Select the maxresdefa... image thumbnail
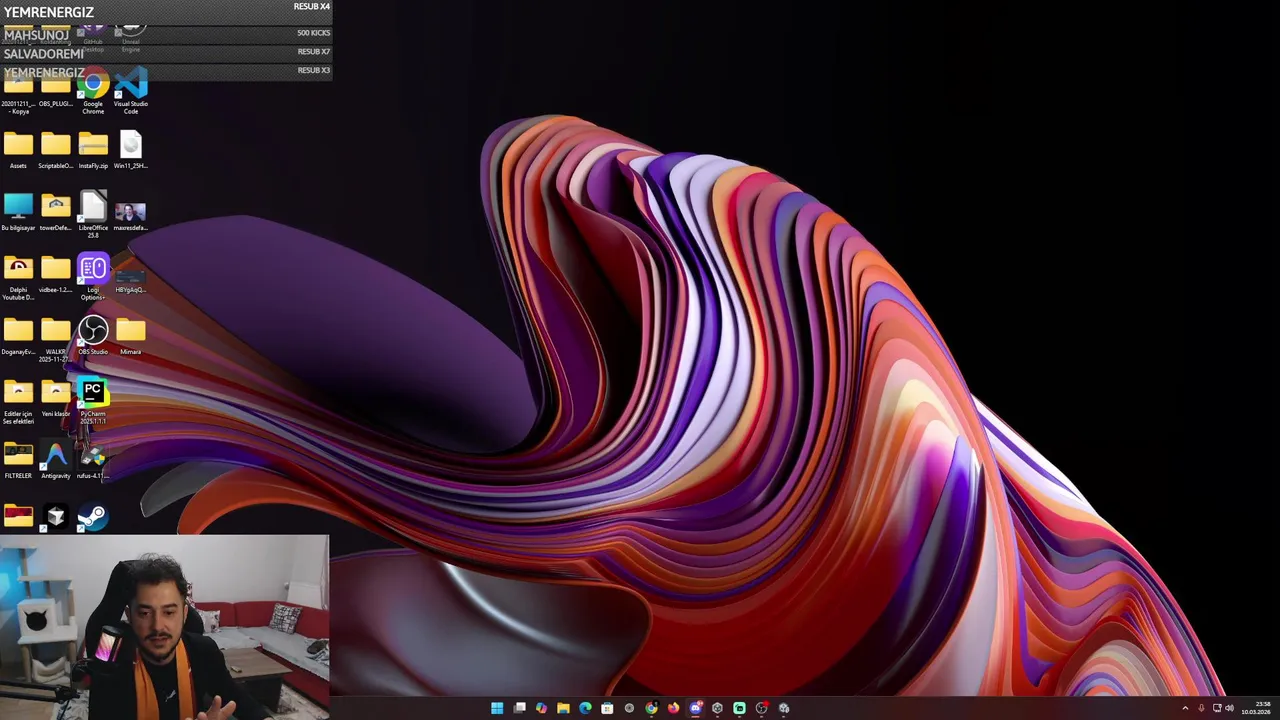The image size is (1280, 720). click(x=131, y=214)
